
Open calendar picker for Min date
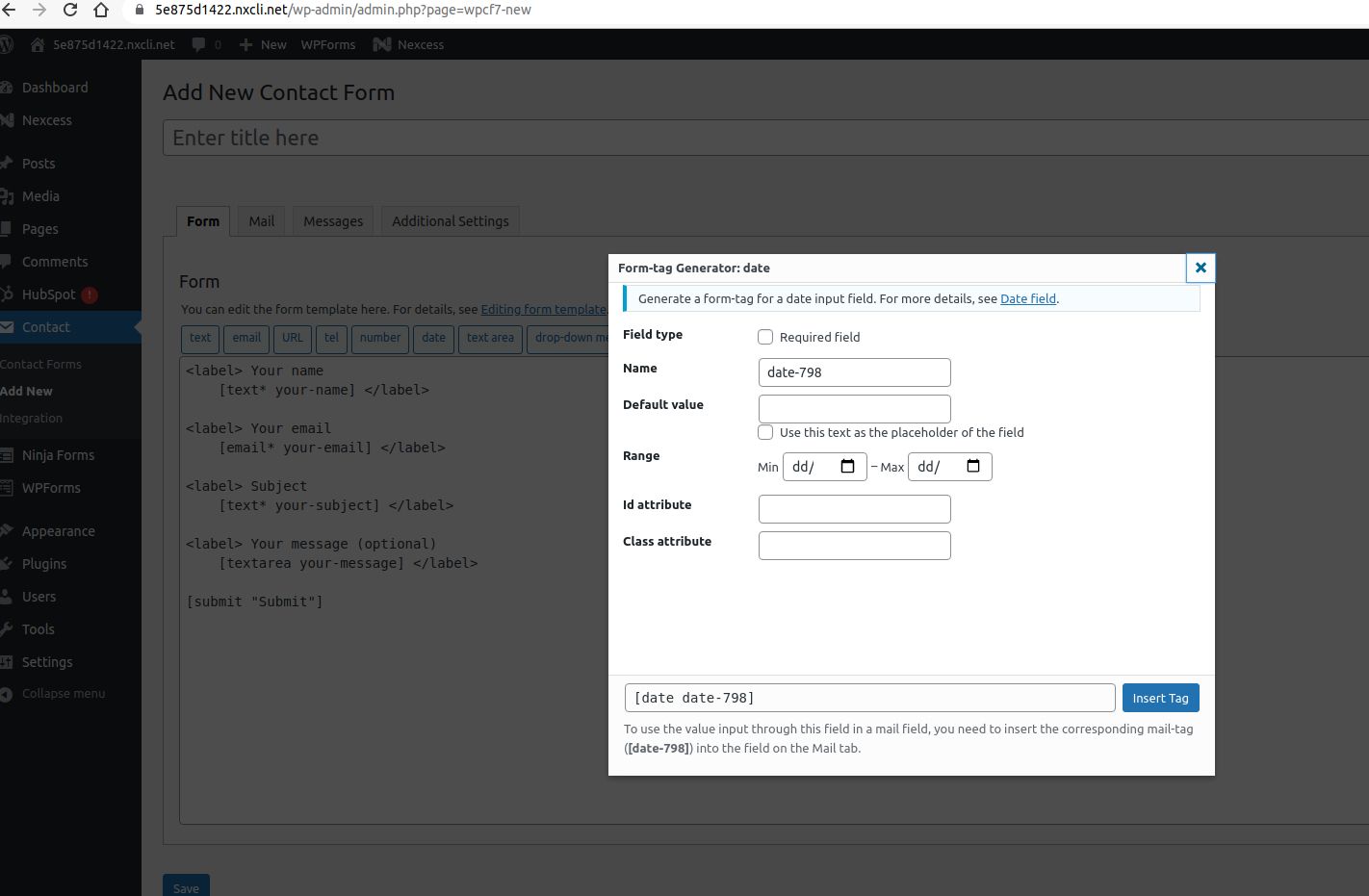click(847, 467)
